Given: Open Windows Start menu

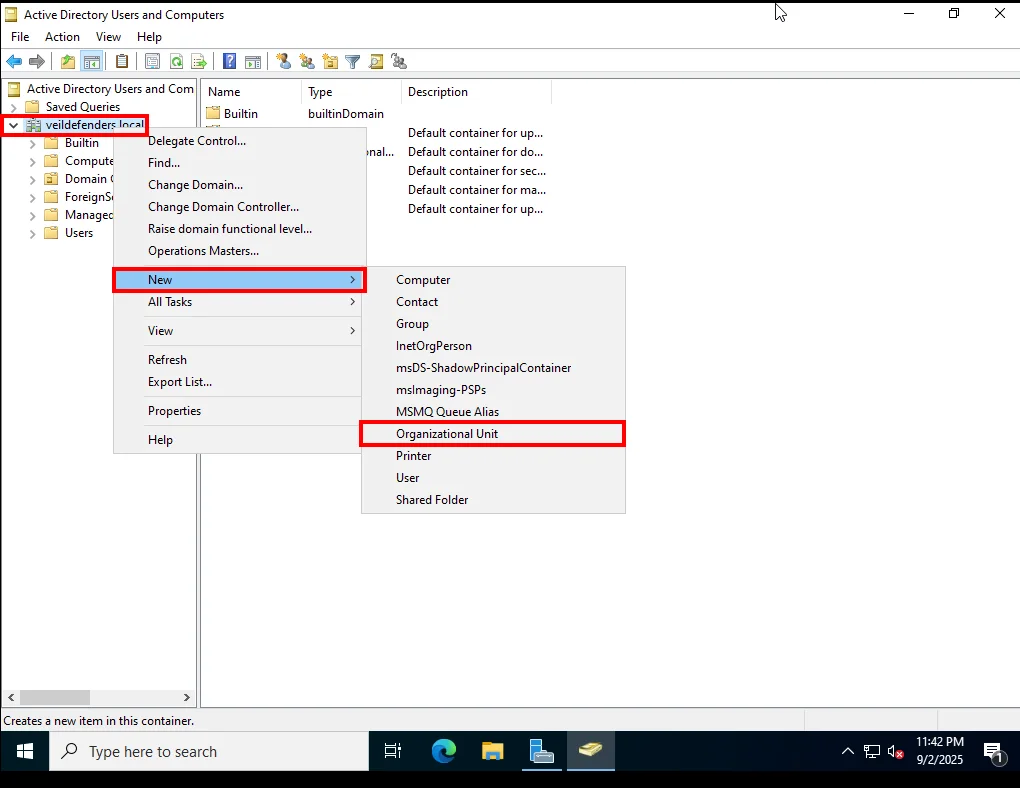Looking at the screenshot, I should tap(25, 752).
